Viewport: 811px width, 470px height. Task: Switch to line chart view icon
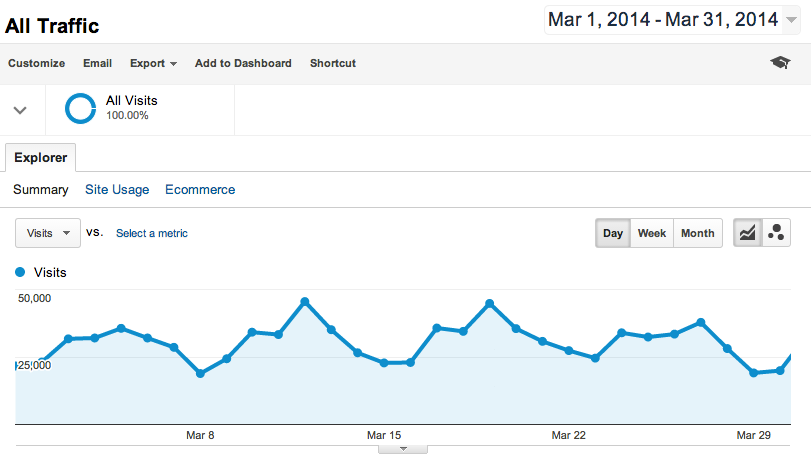747,233
